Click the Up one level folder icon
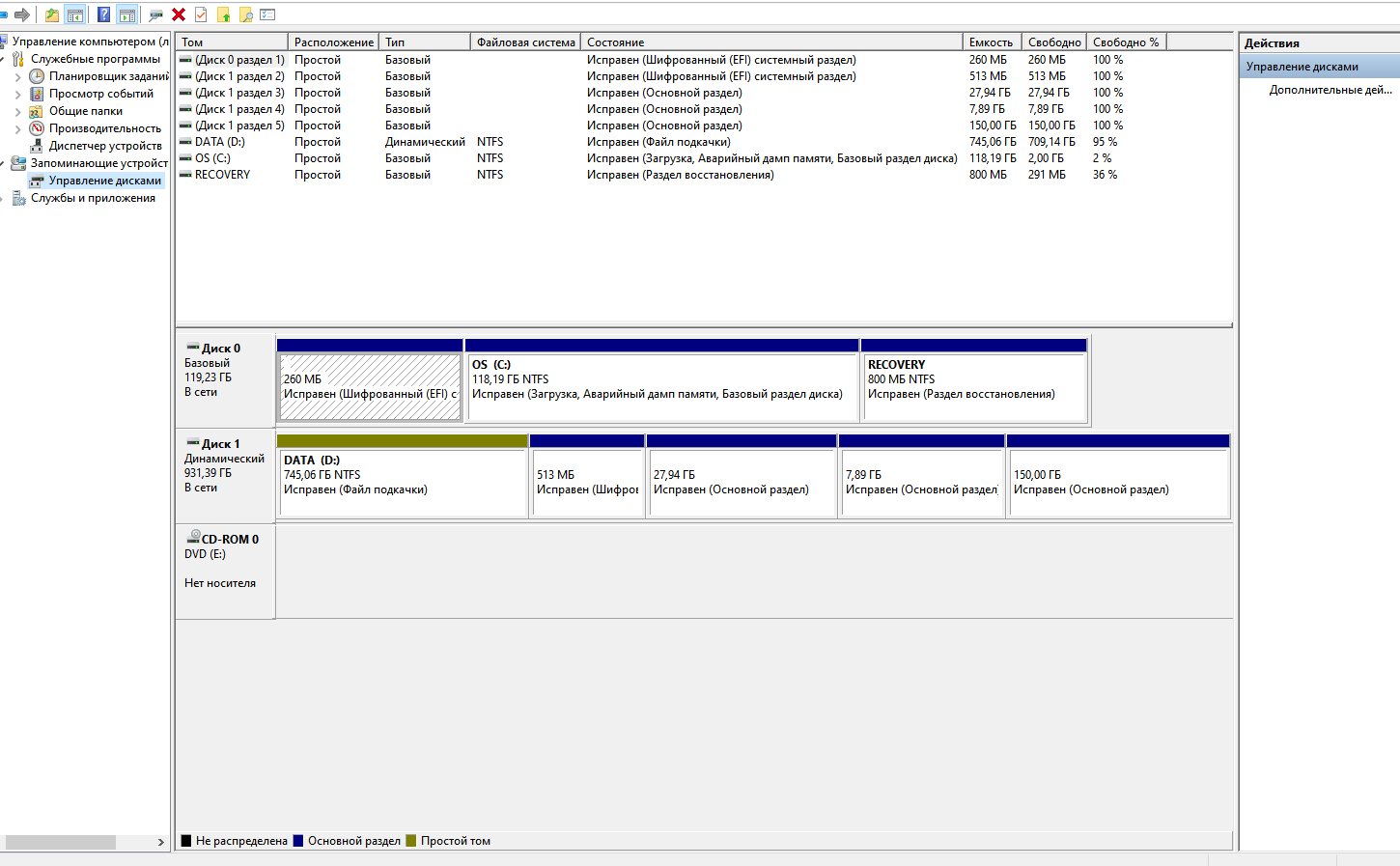The height and width of the screenshot is (866, 1400). coord(51,14)
